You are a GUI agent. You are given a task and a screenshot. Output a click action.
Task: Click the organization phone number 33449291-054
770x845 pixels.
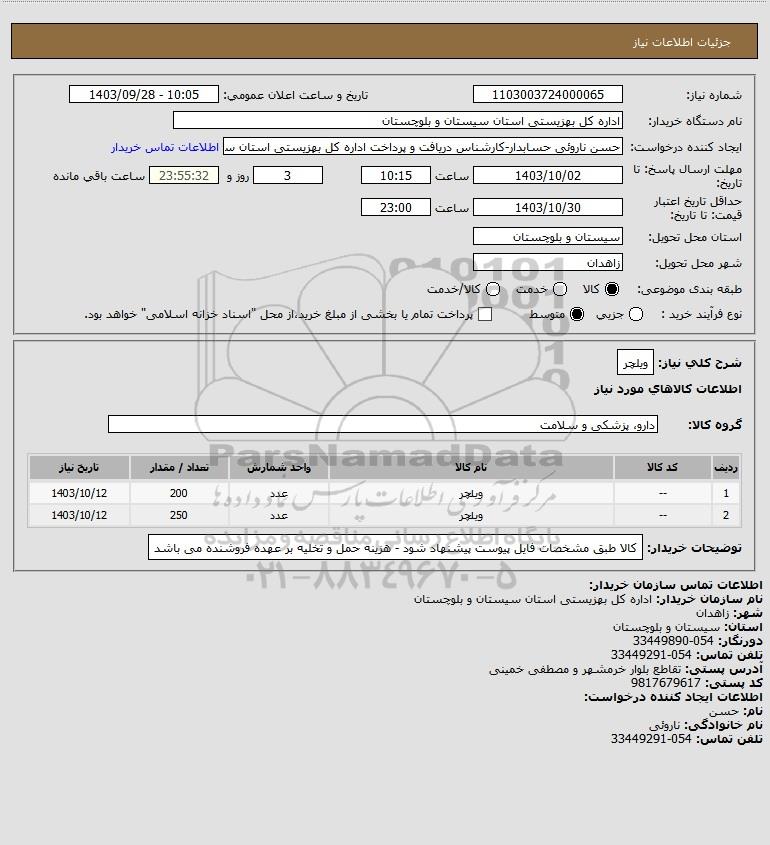point(650,655)
